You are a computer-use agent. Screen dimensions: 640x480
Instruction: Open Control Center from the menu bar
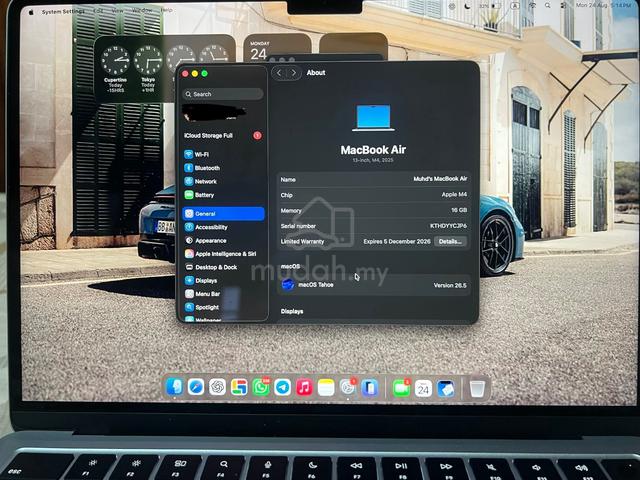coord(563,6)
